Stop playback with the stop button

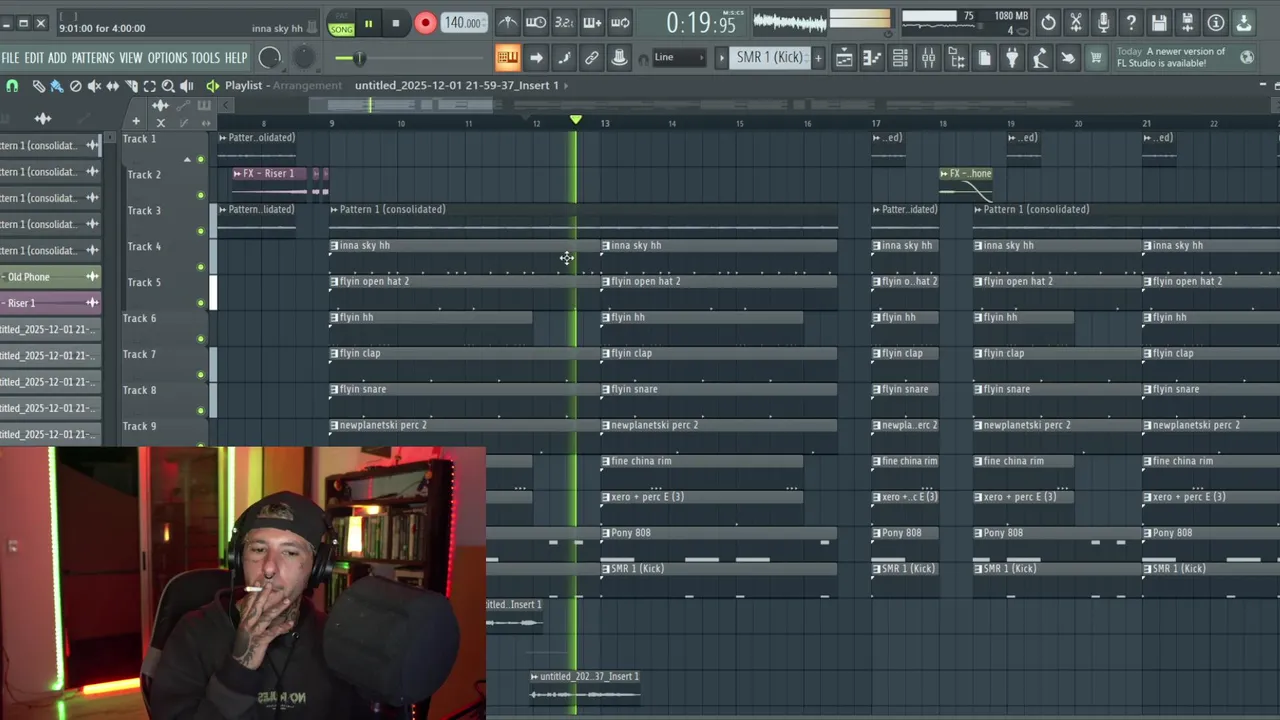395,23
